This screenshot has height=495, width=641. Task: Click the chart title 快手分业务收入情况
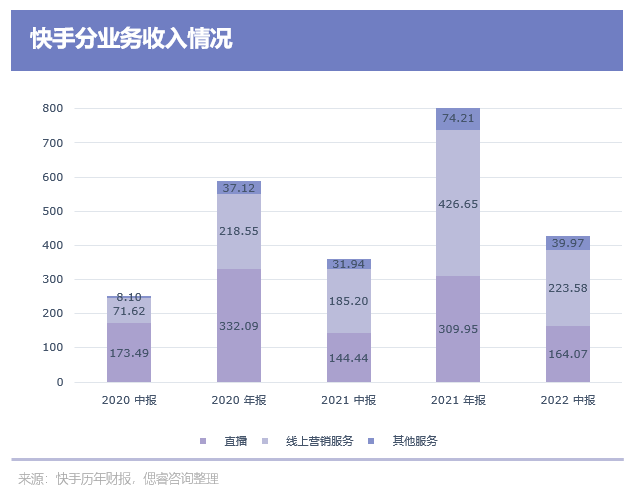coord(131,39)
